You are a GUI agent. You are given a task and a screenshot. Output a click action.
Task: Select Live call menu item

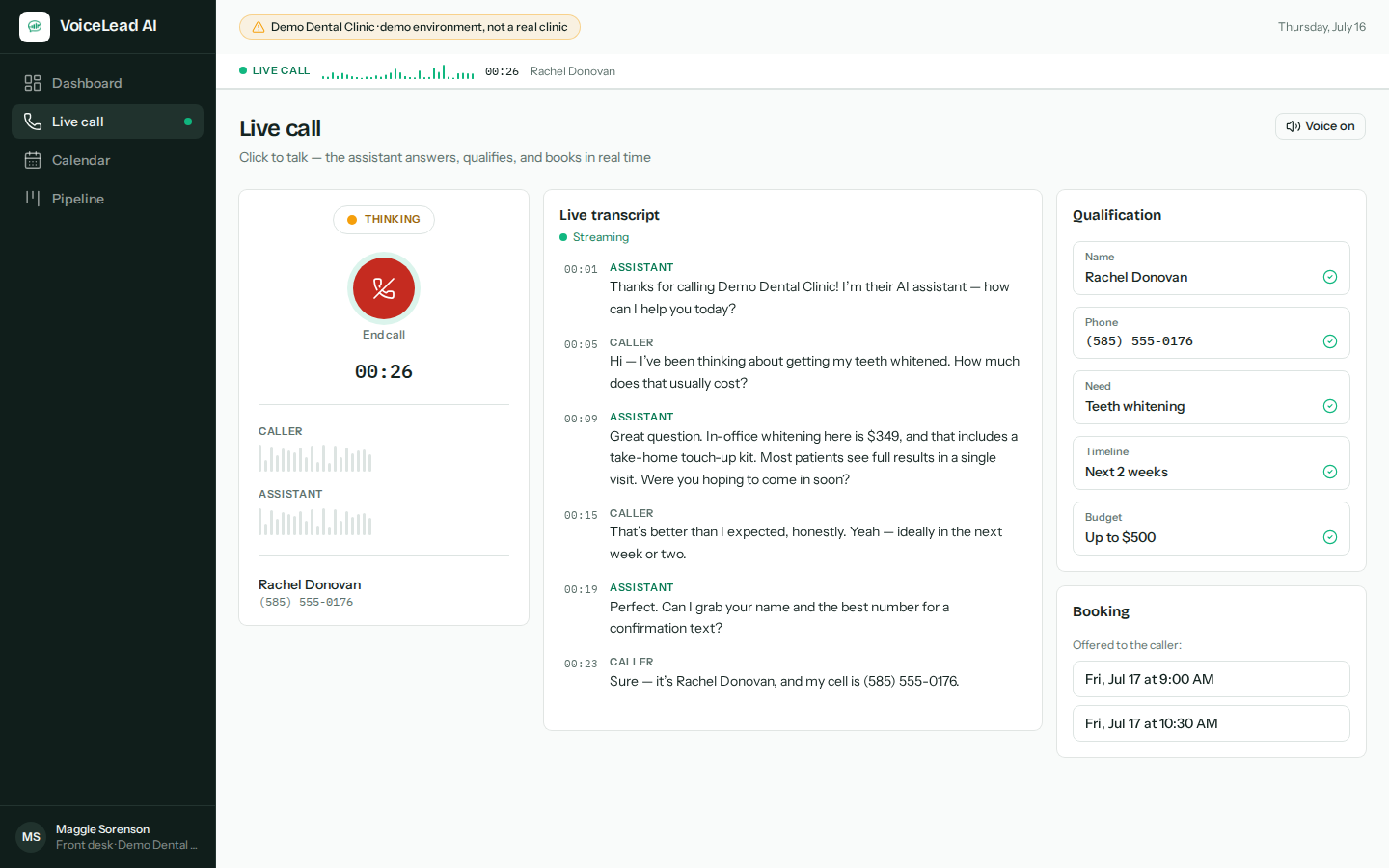pyautogui.click(x=107, y=122)
